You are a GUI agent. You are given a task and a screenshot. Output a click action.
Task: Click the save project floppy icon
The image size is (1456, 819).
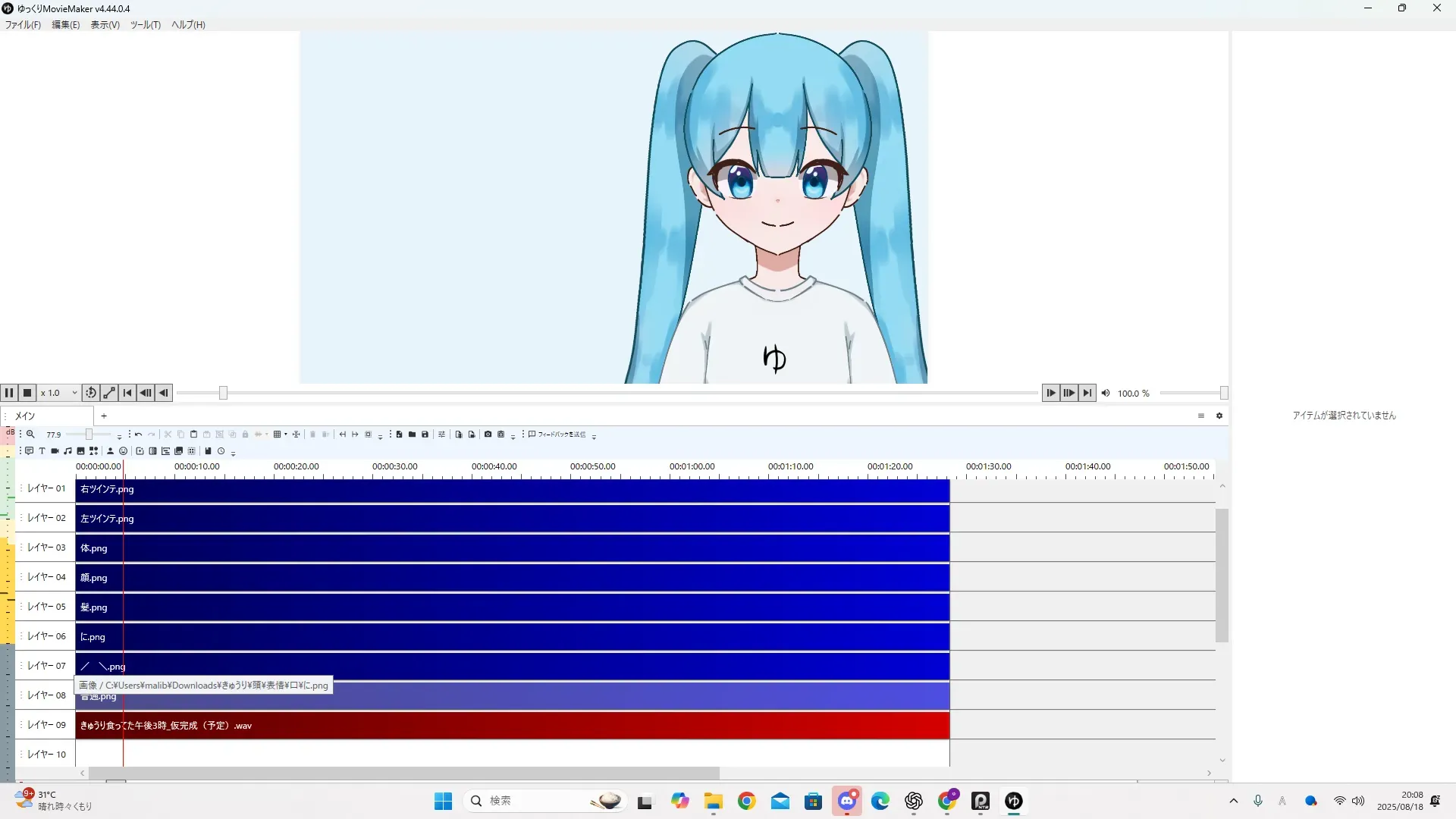pos(425,435)
